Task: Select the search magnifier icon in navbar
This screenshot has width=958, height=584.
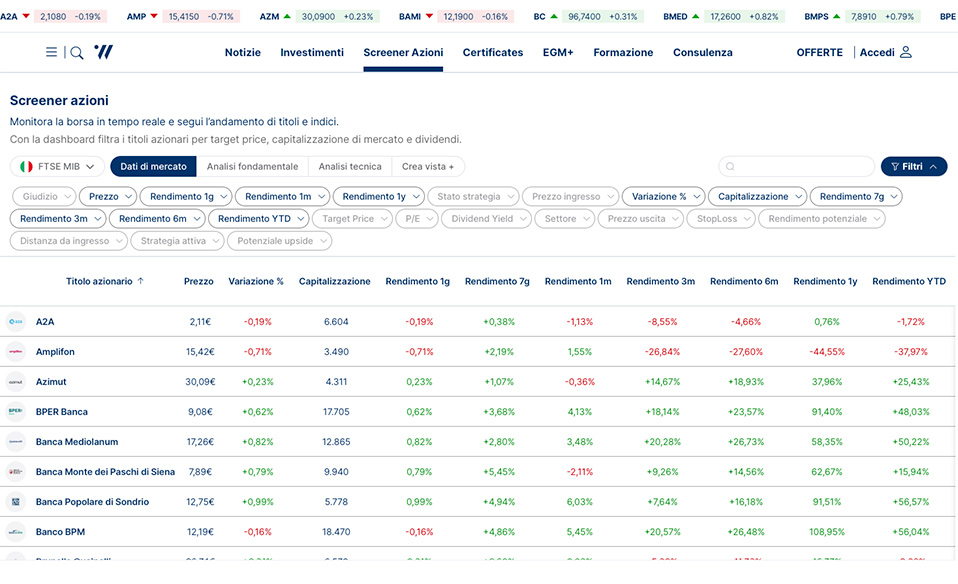Action: tap(77, 52)
